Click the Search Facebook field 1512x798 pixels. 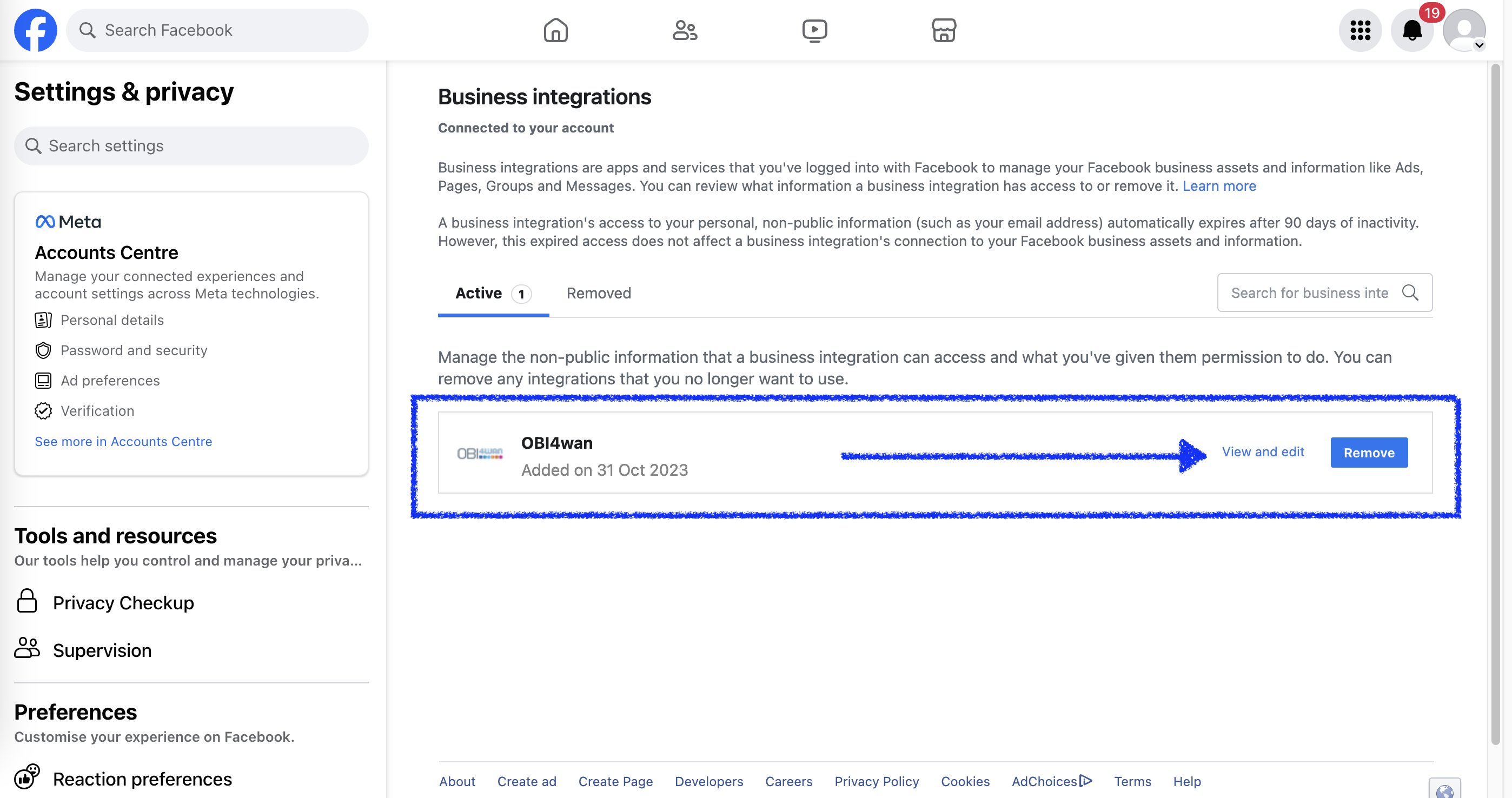[x=217, y=30]
